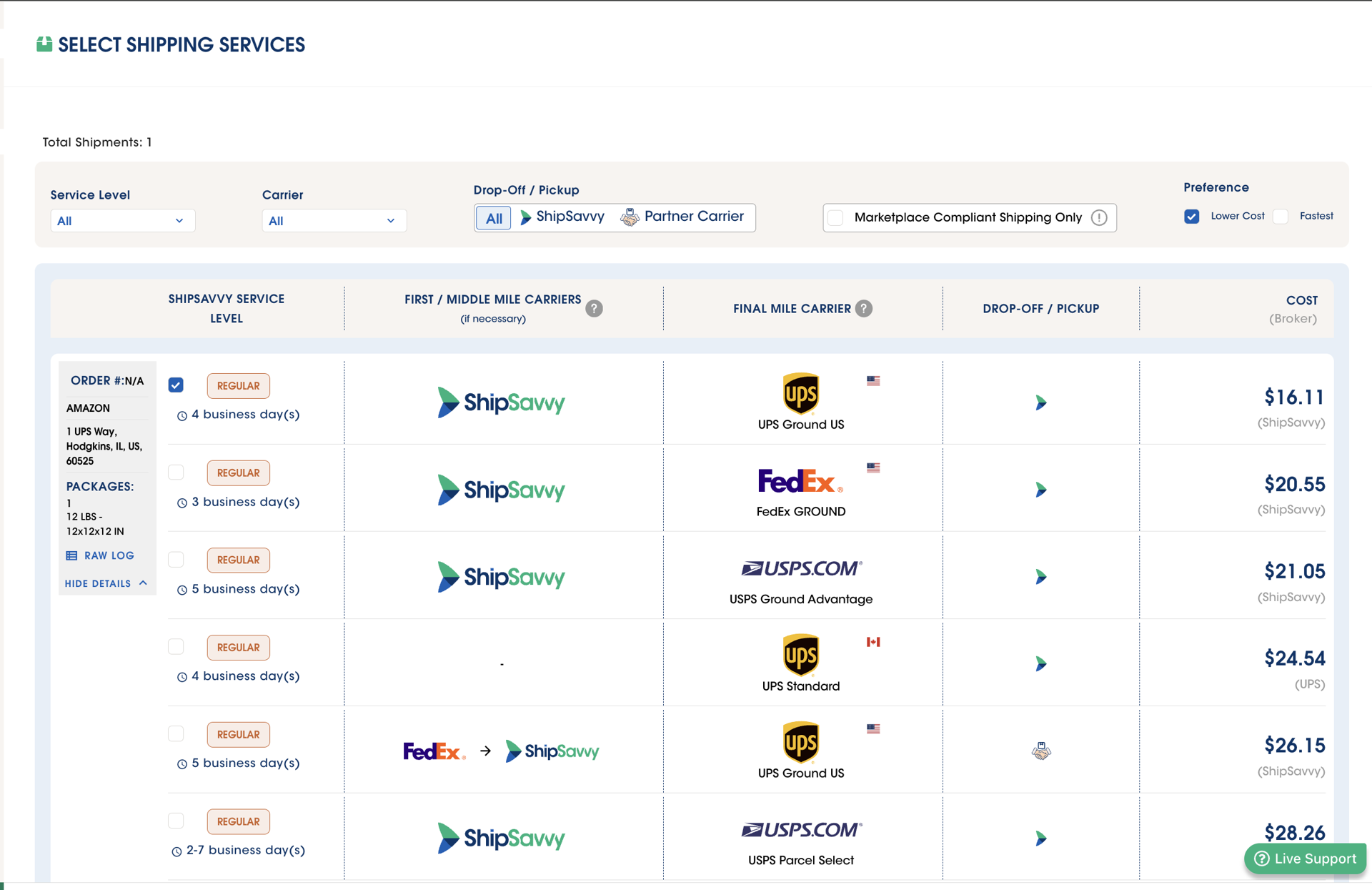
Task: Open the Carrier filter dropdown
Action: (334, 220)
